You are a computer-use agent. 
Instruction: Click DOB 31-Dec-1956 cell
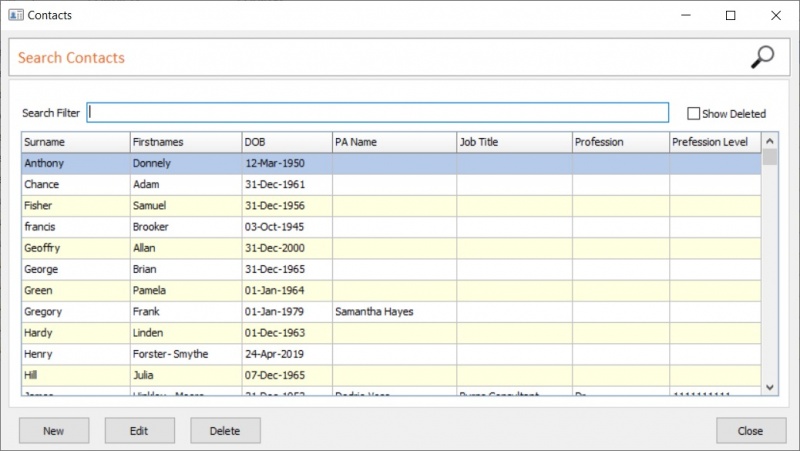(287, 206)
